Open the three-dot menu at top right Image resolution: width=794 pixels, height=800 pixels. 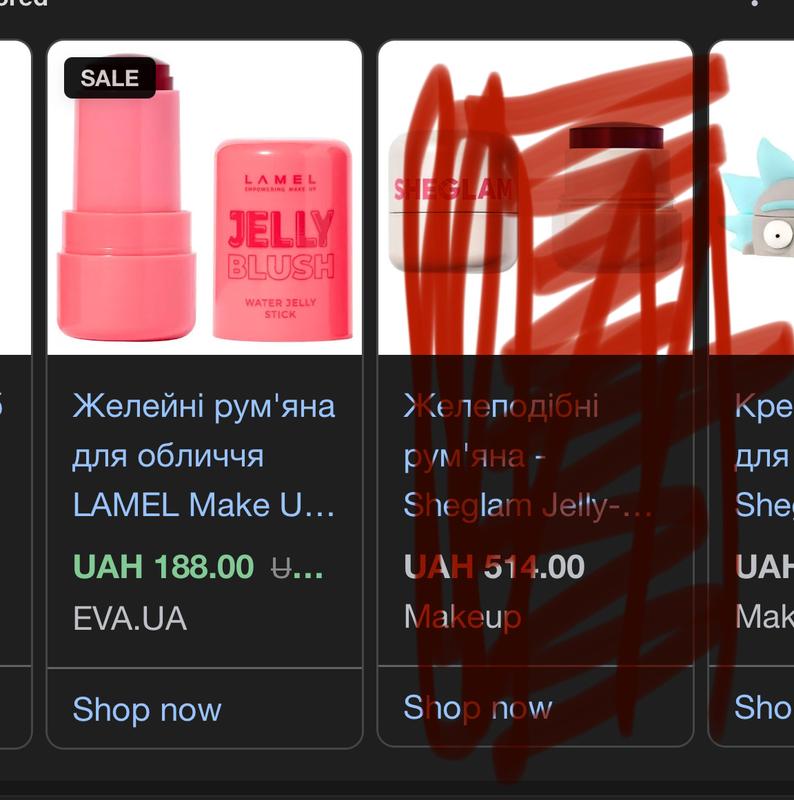(x=755, y=3)
